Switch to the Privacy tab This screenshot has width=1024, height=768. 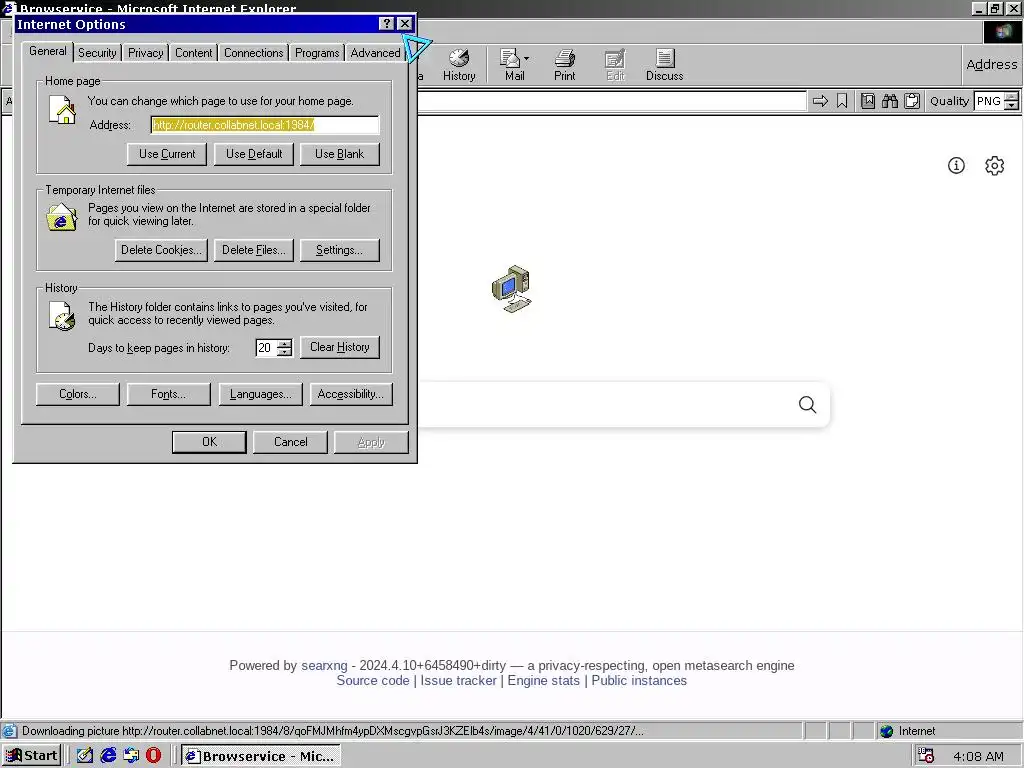tap(146, 53)
